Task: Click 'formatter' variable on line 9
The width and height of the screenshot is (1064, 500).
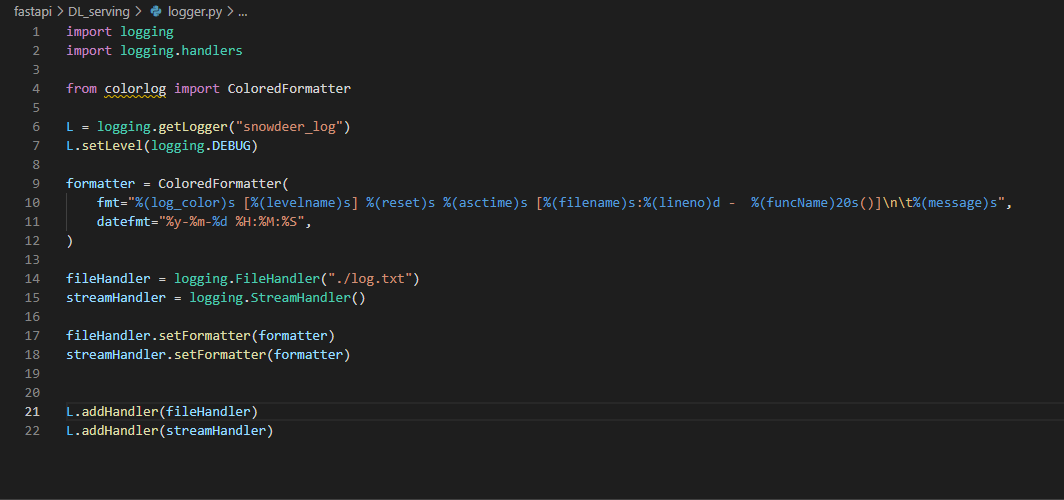Action: (100, 183)
